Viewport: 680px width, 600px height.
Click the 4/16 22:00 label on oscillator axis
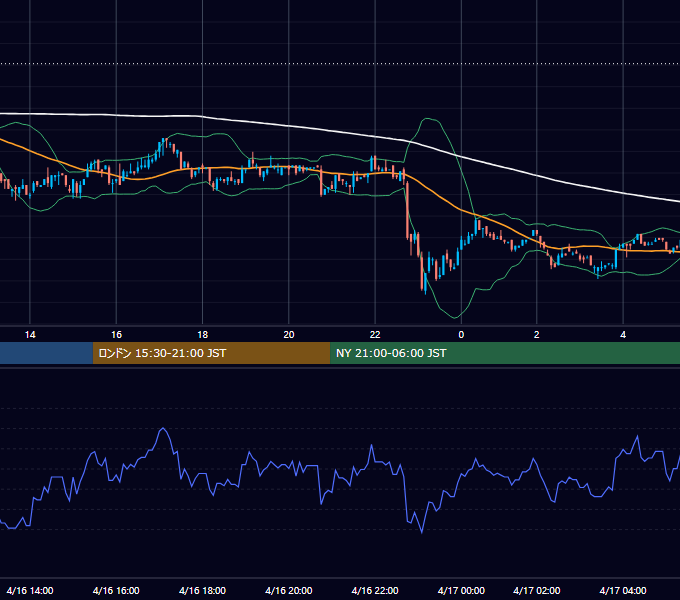click(375, 590)
